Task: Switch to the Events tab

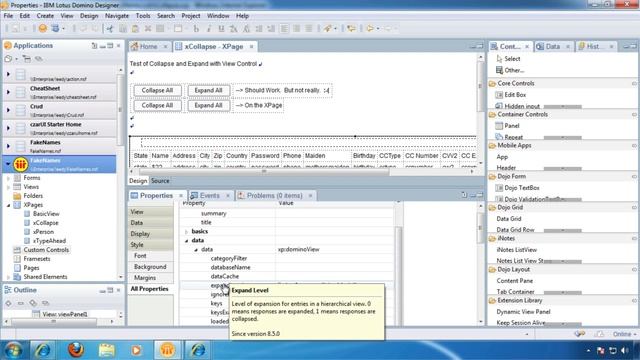Action: [209, 196]
